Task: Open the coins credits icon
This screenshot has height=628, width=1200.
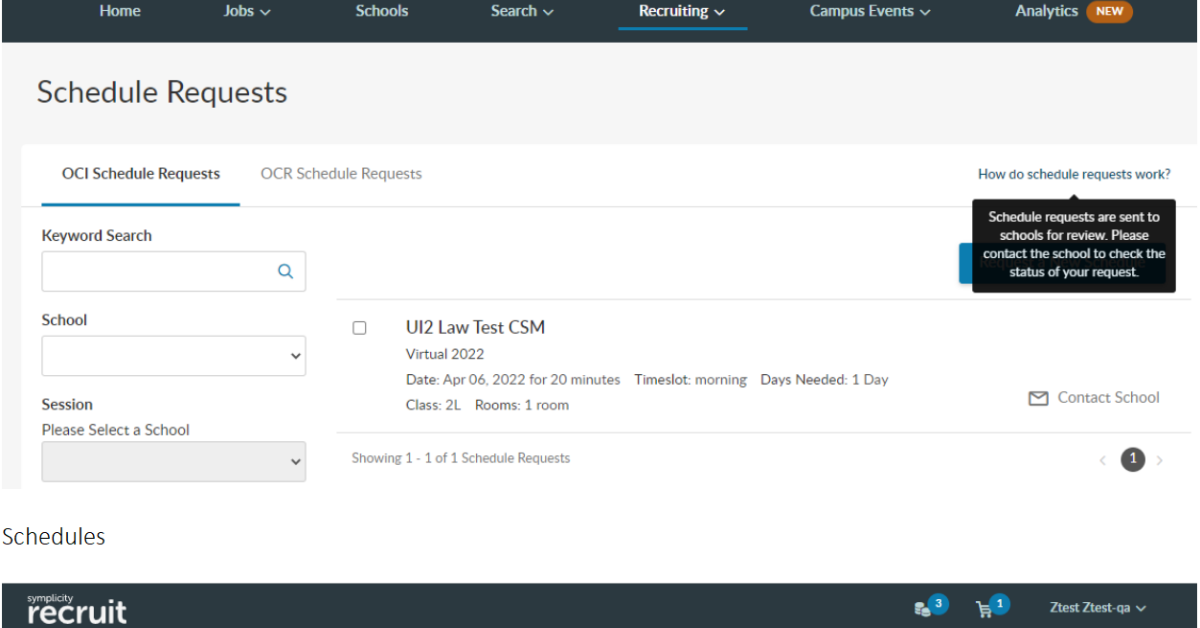Action: click(922, 607)
